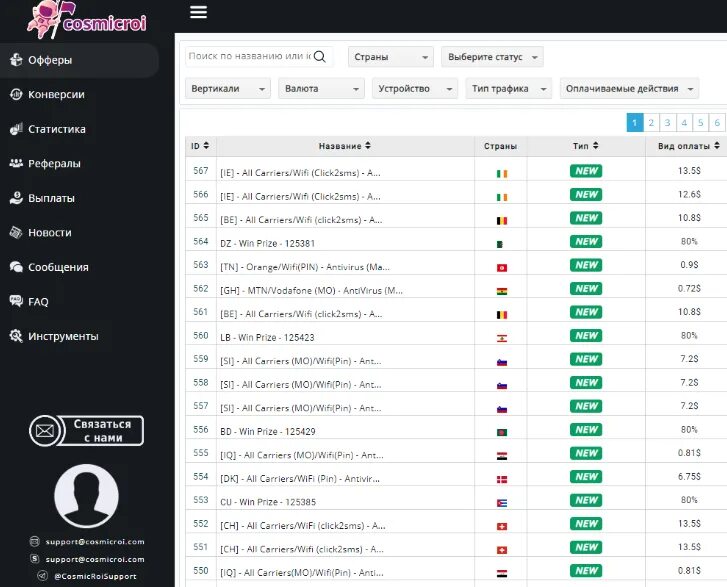Screen dimensions: 727x587
Task: Open the Тип трафика dropdown
Action: 509,89
